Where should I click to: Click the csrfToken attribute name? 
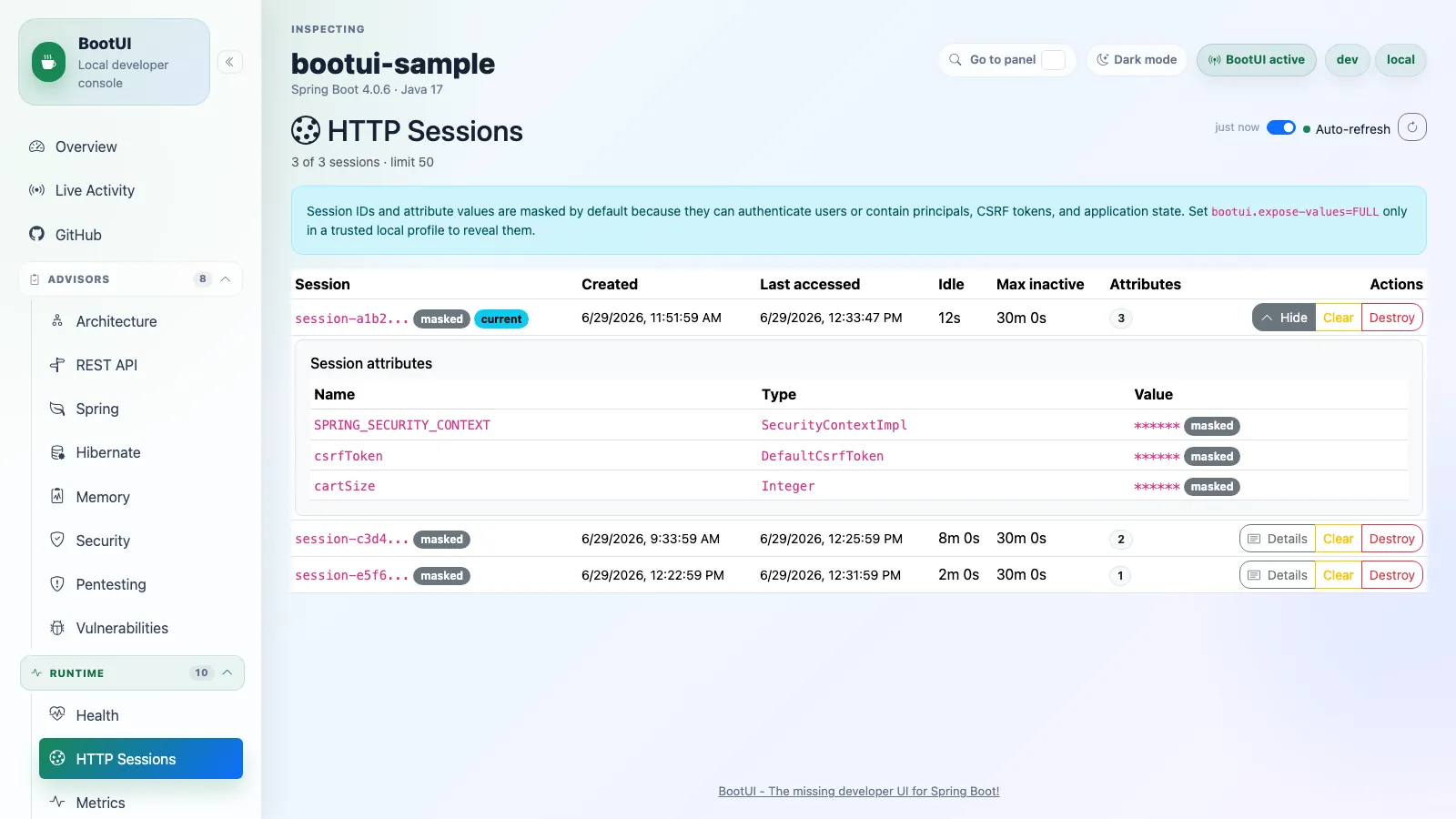tap(349, 456)
